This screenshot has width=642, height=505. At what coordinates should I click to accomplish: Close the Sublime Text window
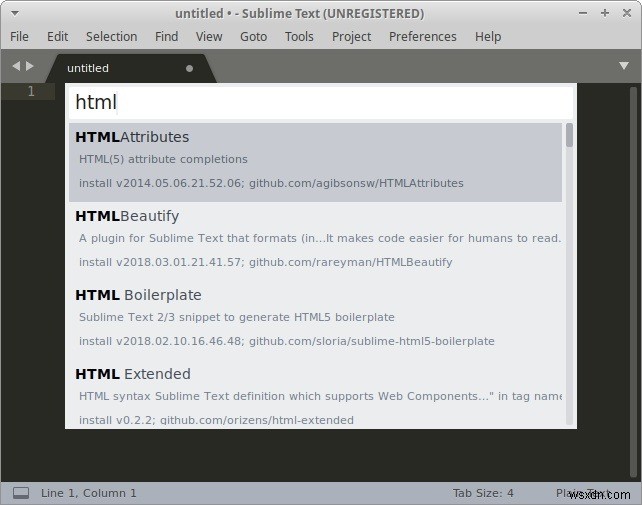627,13
